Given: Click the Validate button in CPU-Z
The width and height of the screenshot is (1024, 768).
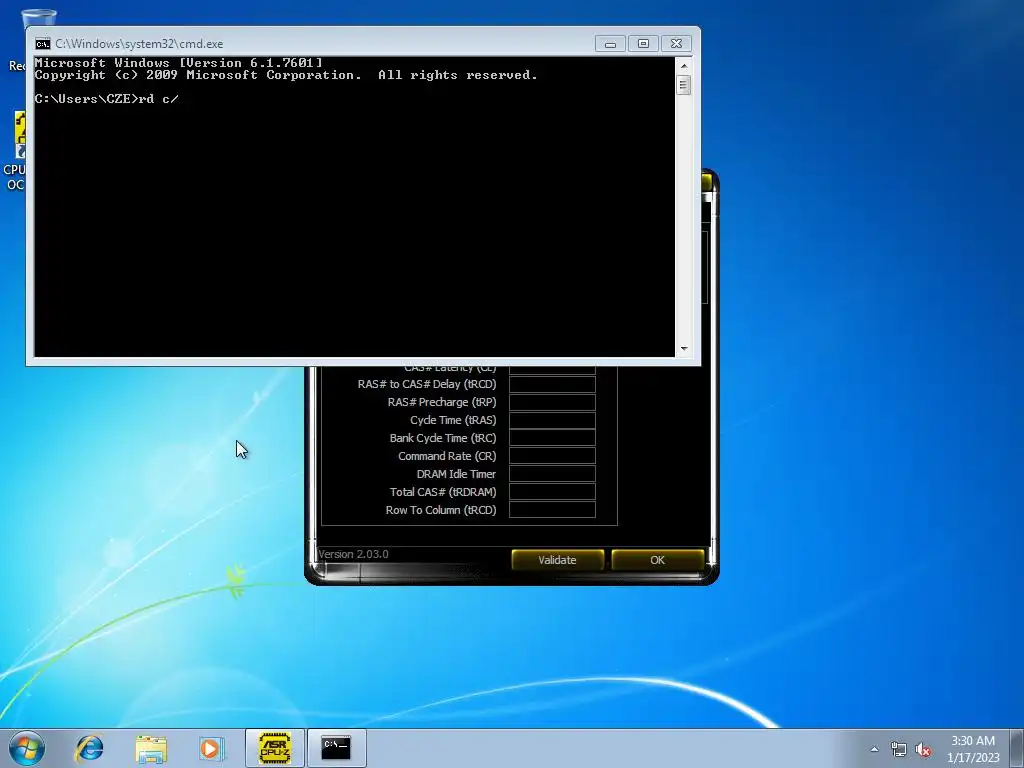Looking at the screenshot, I should (557, 560).
